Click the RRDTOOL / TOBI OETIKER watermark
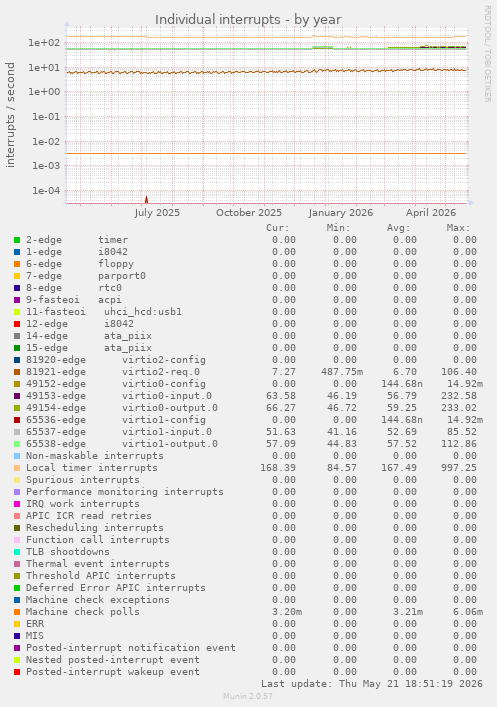This screenshot has height=707, width=497. click(488, 54)
